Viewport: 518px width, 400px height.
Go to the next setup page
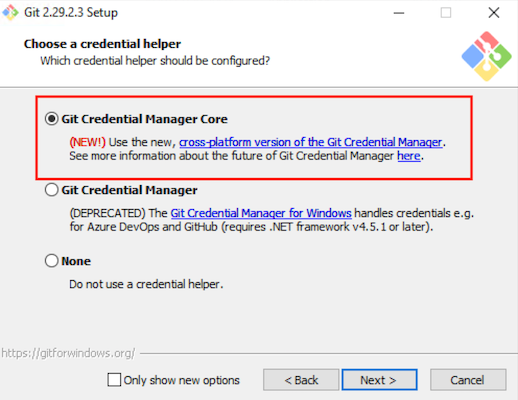(379, 380)
